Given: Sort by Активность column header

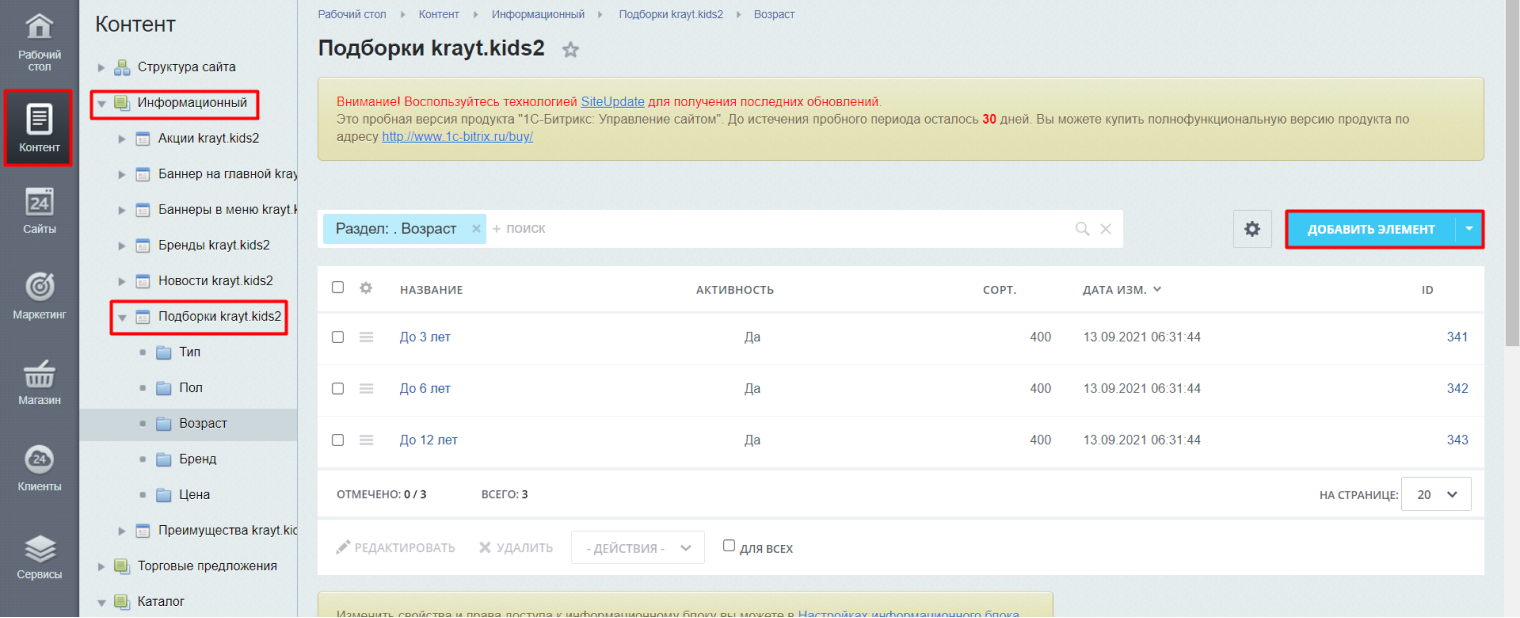Looking at the screenshot, I should [x=735, y=290].
